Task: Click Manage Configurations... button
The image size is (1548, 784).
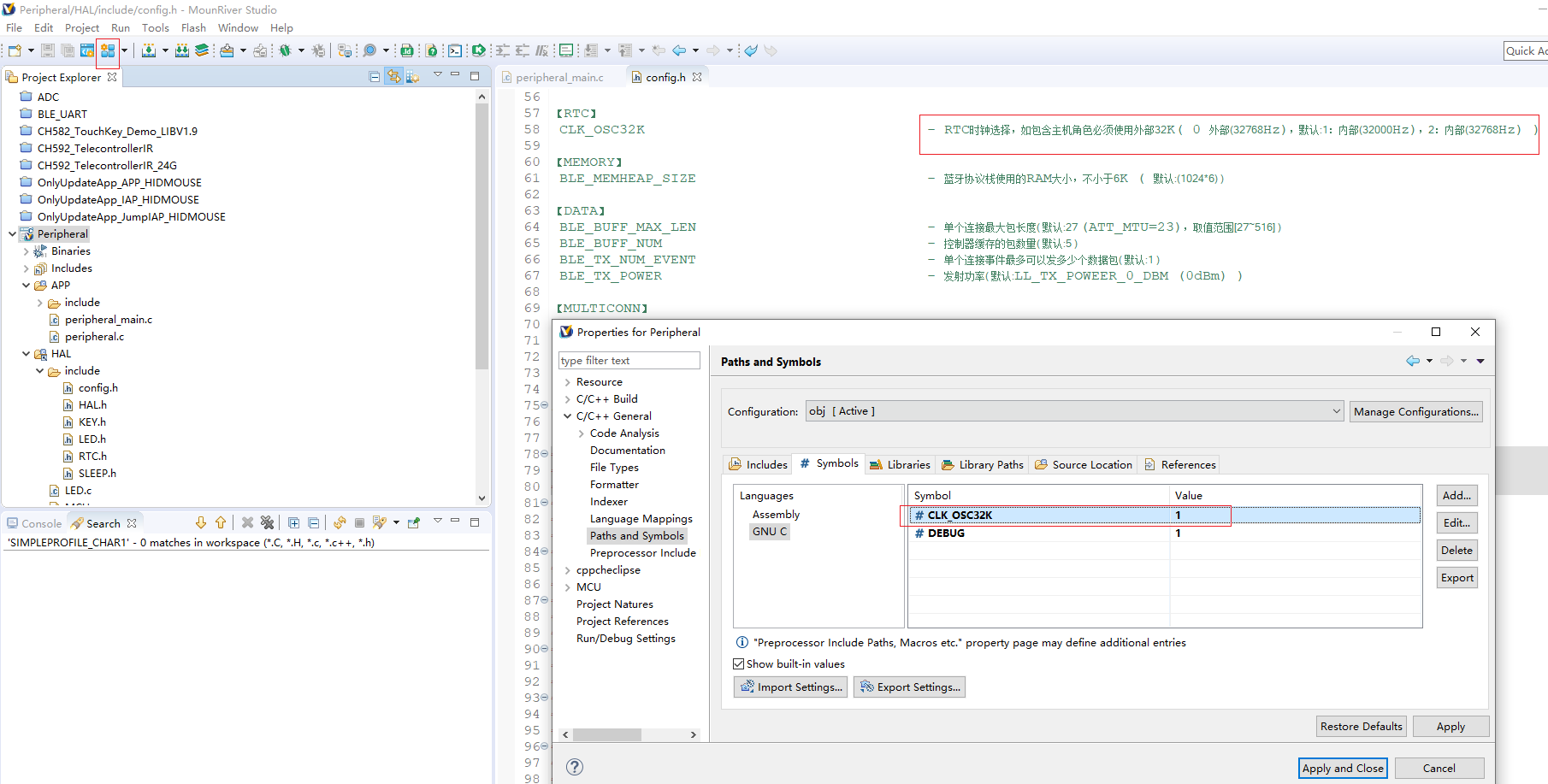Action: pos(1415,411)
